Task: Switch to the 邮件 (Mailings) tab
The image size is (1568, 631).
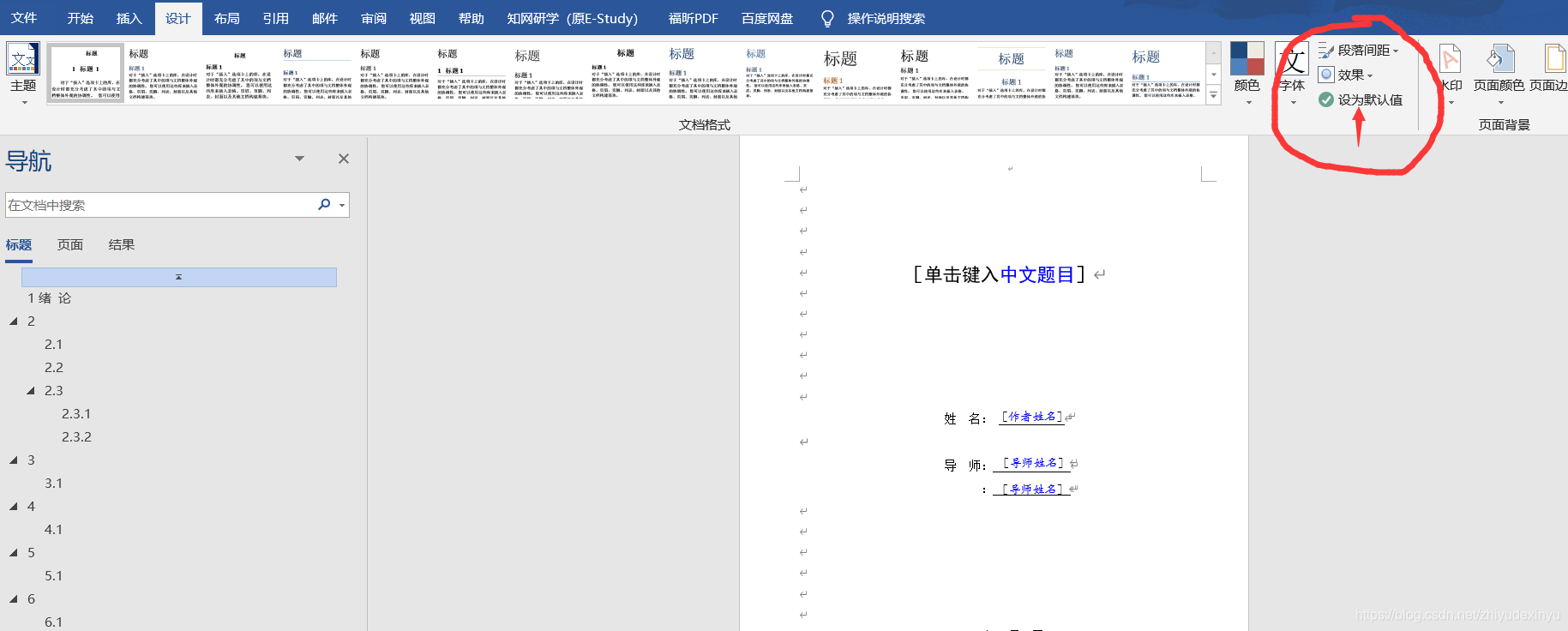Action: [x=325, y=18]
